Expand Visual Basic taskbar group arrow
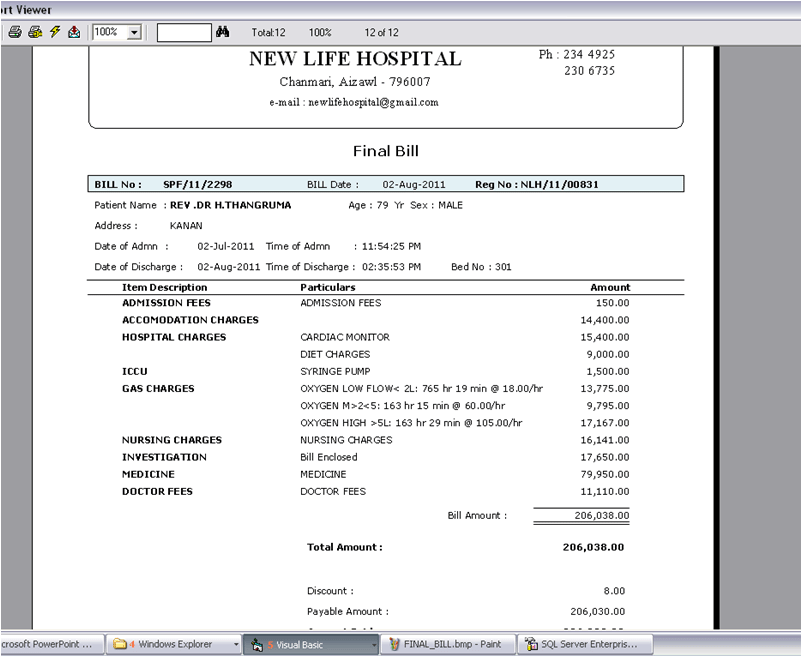Image resolution: width=802 pixels, height=657 pixels. click(374, 645)
